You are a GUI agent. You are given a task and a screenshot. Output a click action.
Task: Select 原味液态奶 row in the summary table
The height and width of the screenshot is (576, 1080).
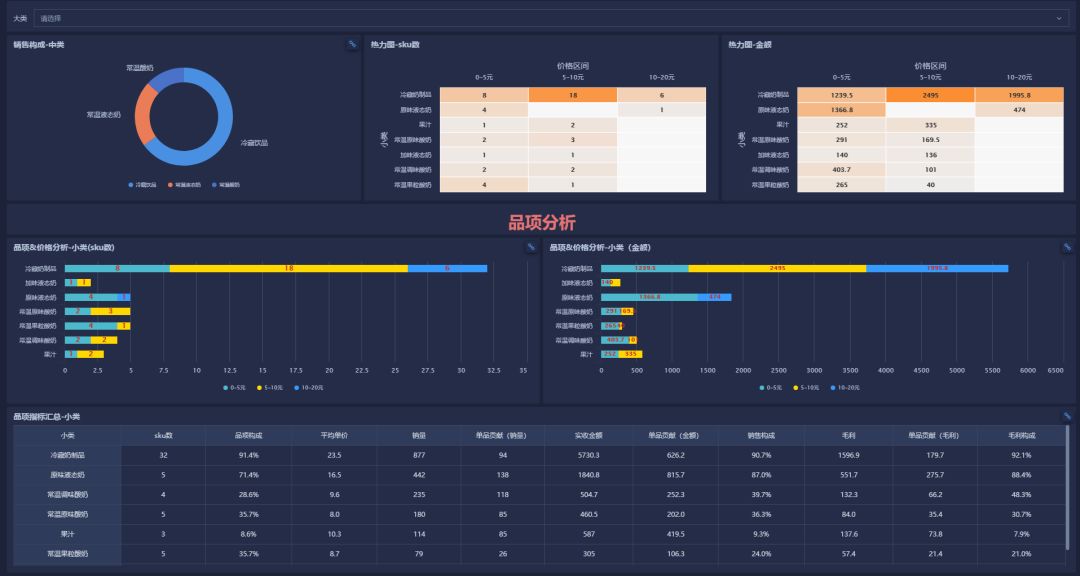point(539,475)
